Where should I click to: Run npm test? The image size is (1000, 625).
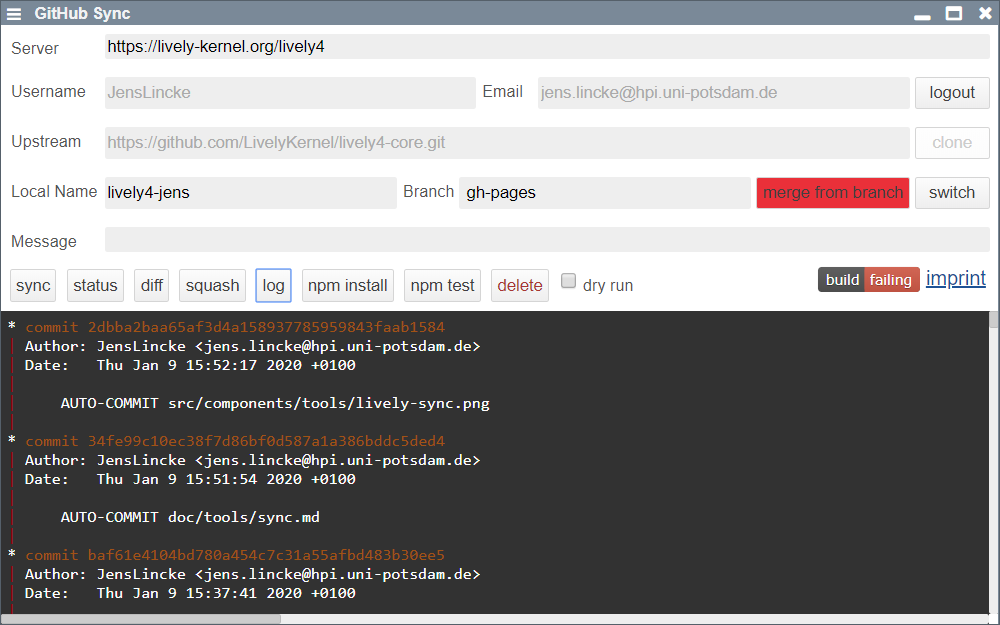tap(442, 285)
